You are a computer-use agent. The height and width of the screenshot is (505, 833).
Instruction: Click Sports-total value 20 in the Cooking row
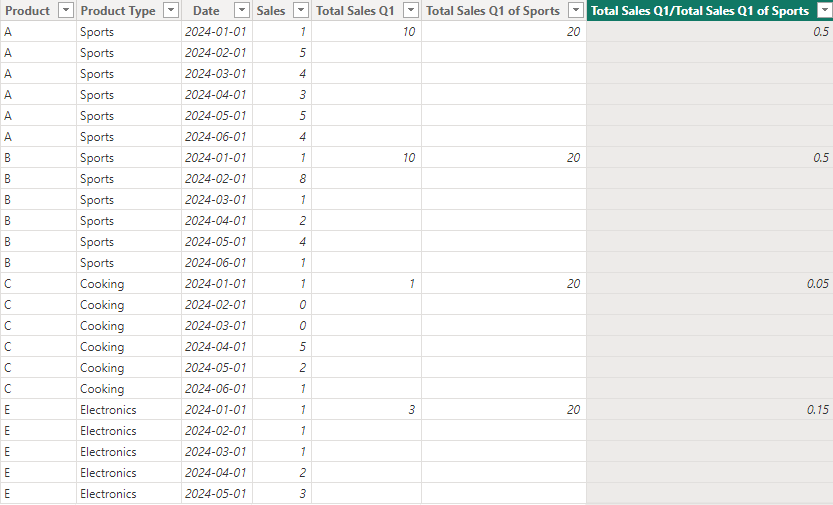[x=504, y=284]
